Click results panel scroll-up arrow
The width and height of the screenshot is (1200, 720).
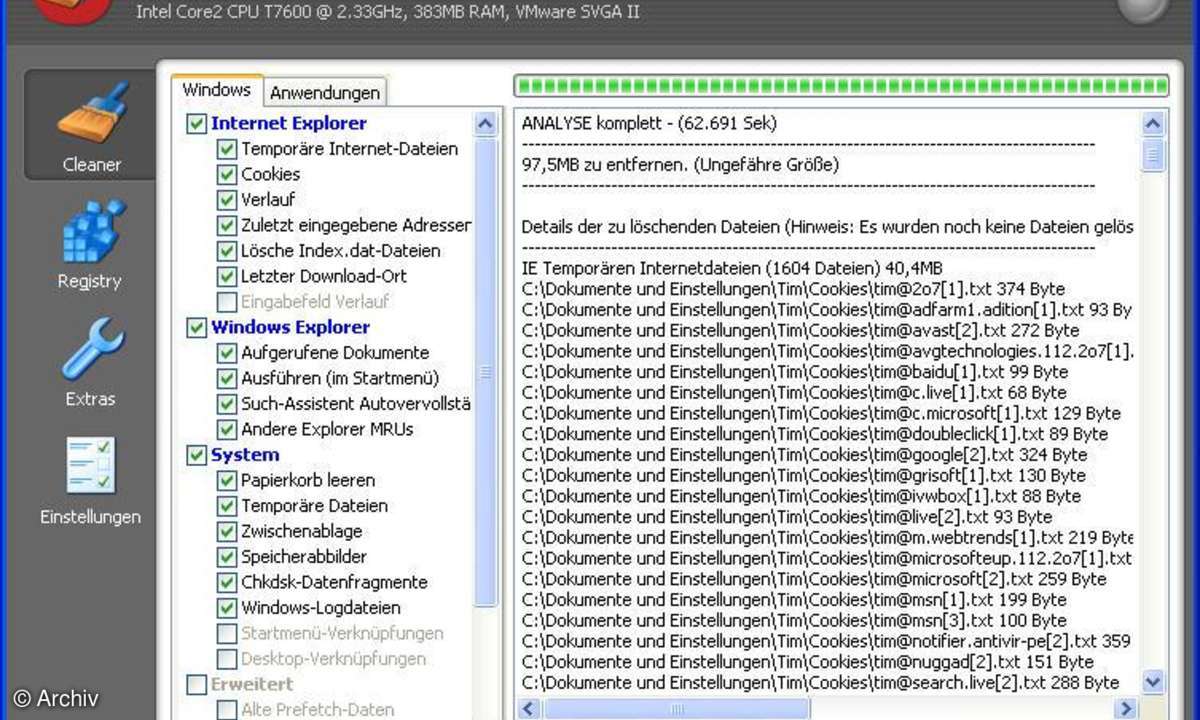pyautogui.click(x=1153, y=124)
